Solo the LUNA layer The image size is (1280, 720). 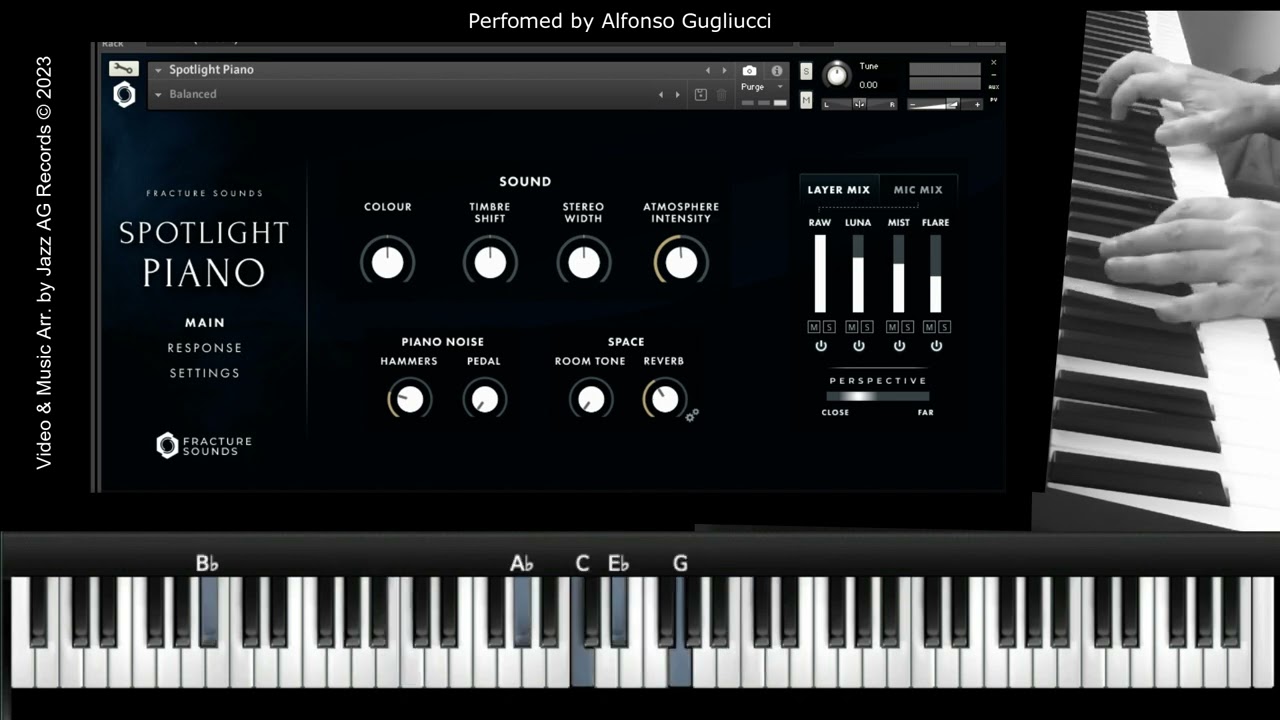click(x=866, y=327)
